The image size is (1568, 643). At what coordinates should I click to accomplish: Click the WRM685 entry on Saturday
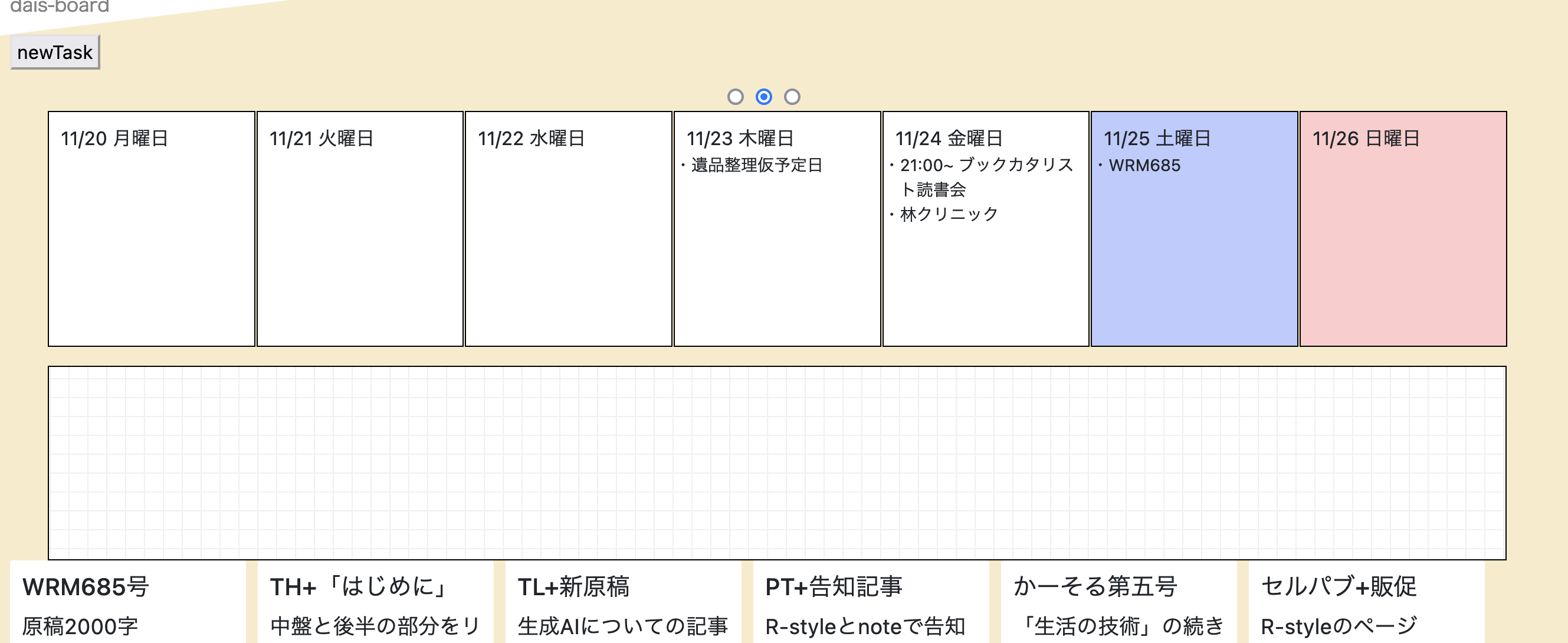[1144, 166]
